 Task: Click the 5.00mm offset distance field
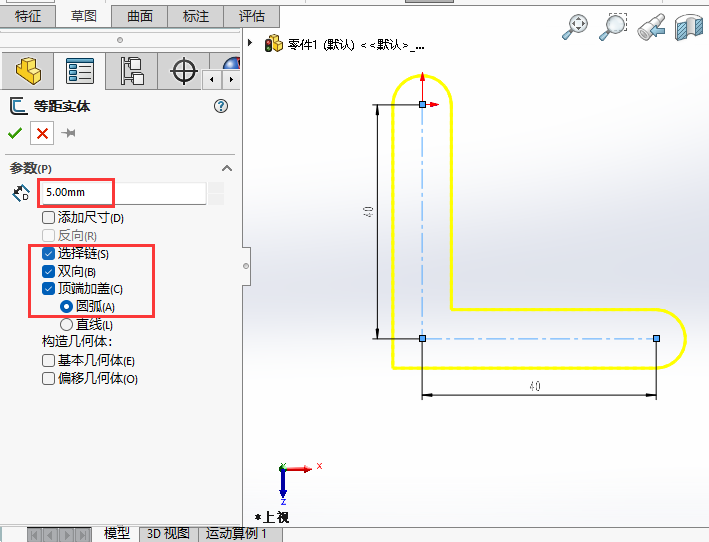click(124, 193)
